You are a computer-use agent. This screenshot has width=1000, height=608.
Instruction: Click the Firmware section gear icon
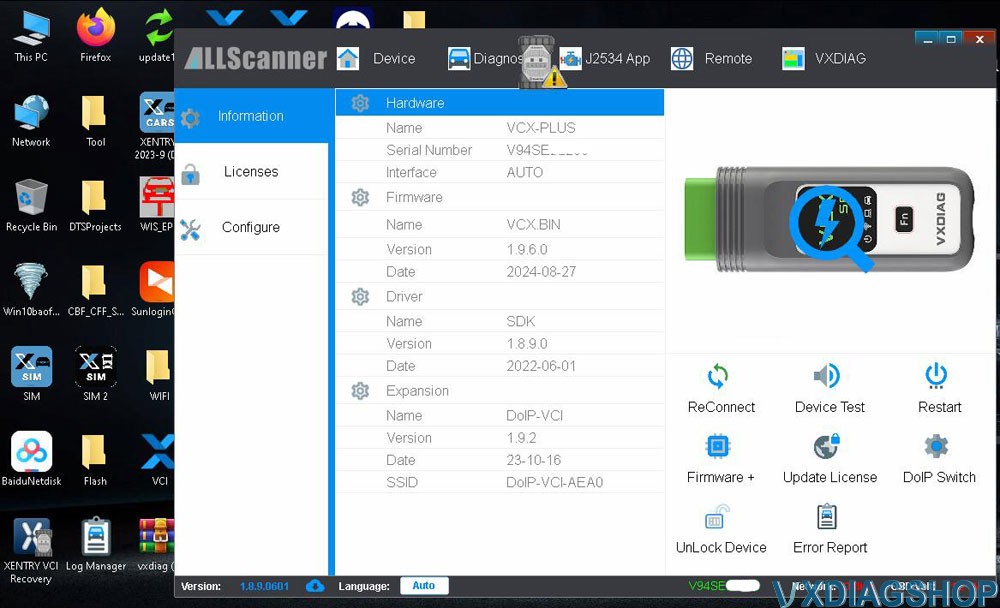[x=360, y=197]
